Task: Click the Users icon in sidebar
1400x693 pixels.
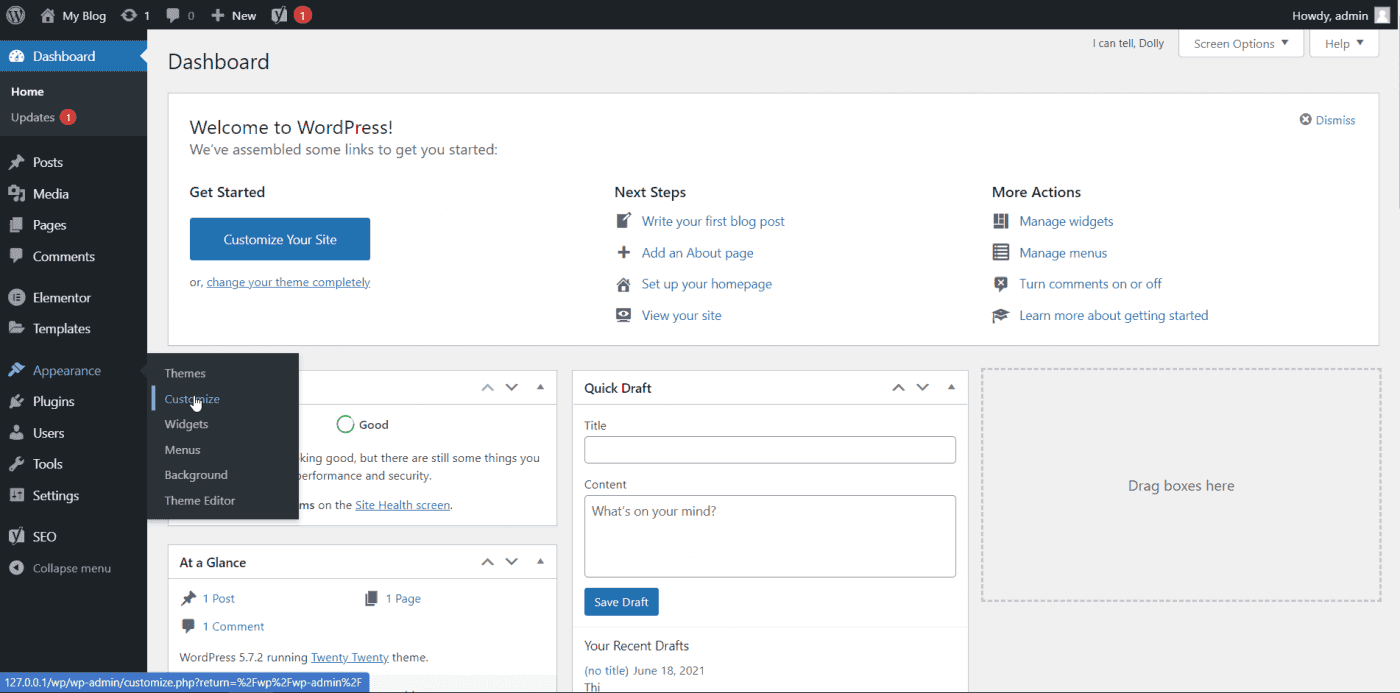Action: click(16, 433)
